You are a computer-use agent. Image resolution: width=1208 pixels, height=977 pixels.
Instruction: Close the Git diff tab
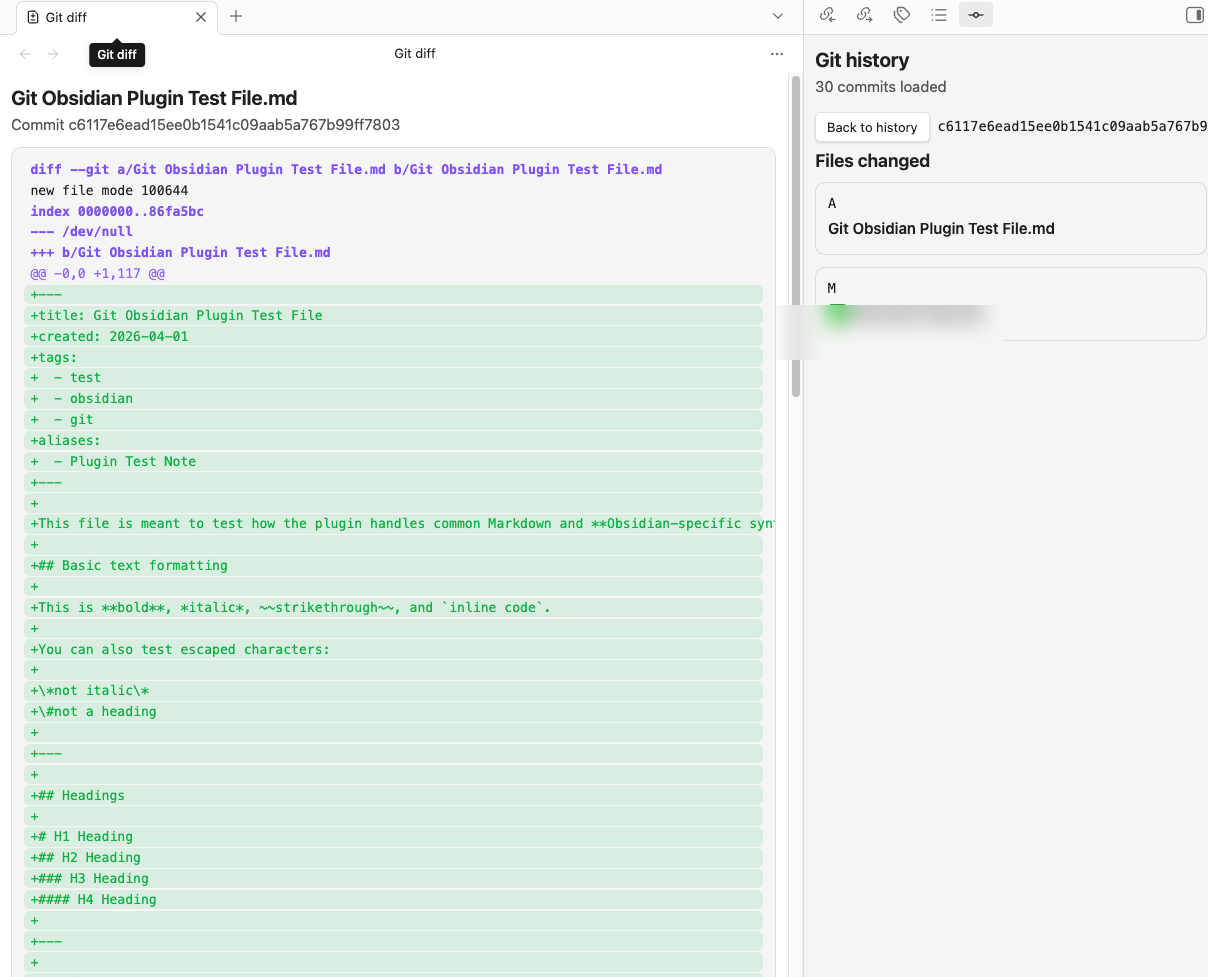[x=201, y=17]
